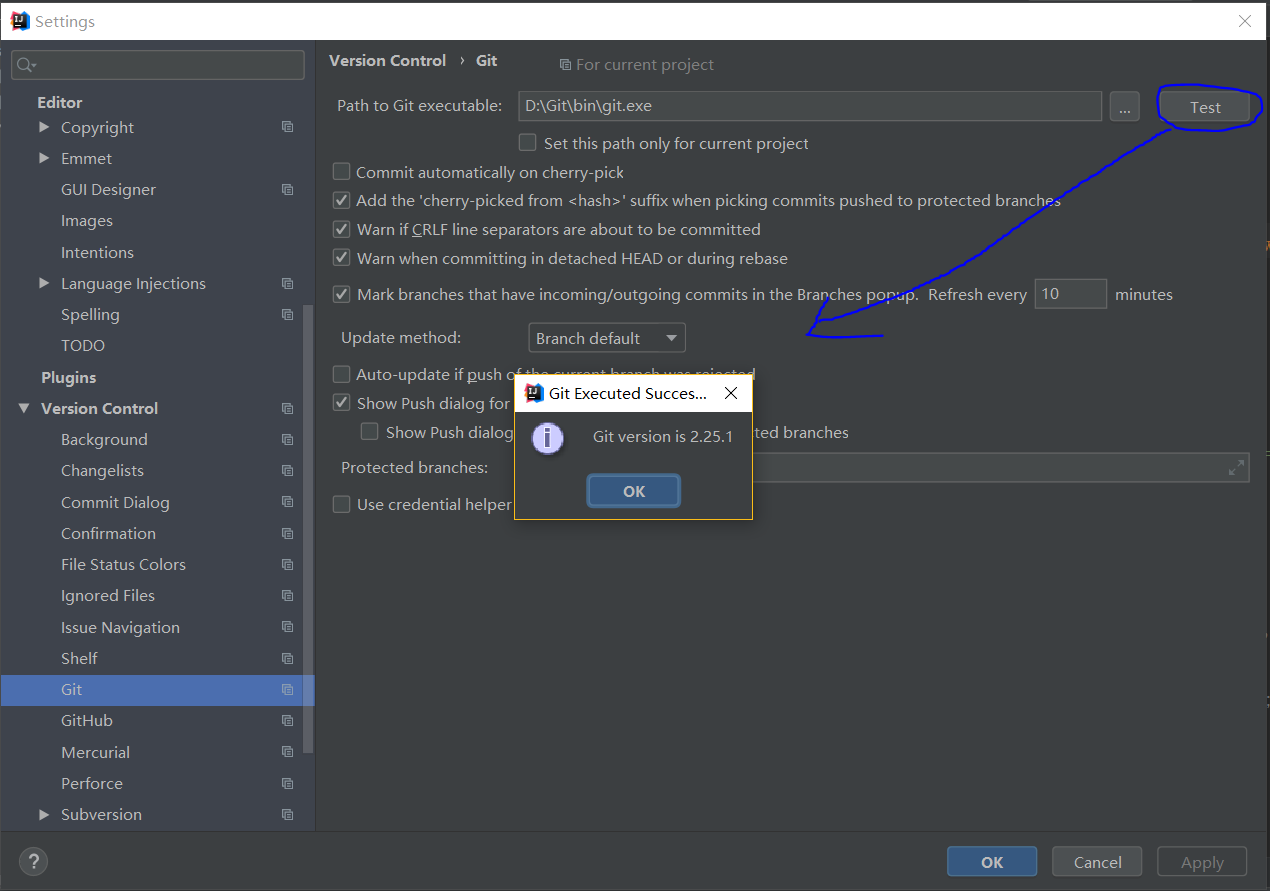Click the project-level icon beside Confirmation
This screenshot has width=1270, height=891.
(x=288, y=533)
